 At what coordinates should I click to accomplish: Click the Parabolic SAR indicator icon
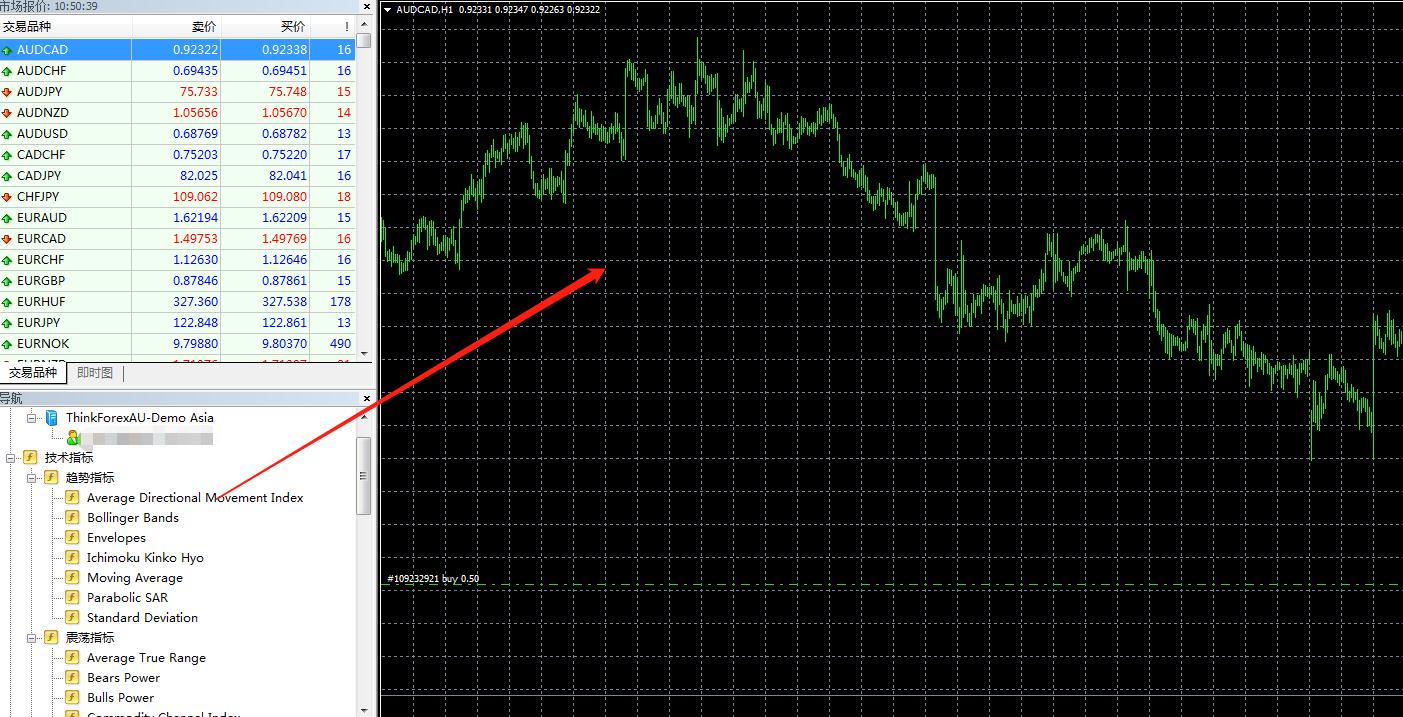click(x=72, y=597)
